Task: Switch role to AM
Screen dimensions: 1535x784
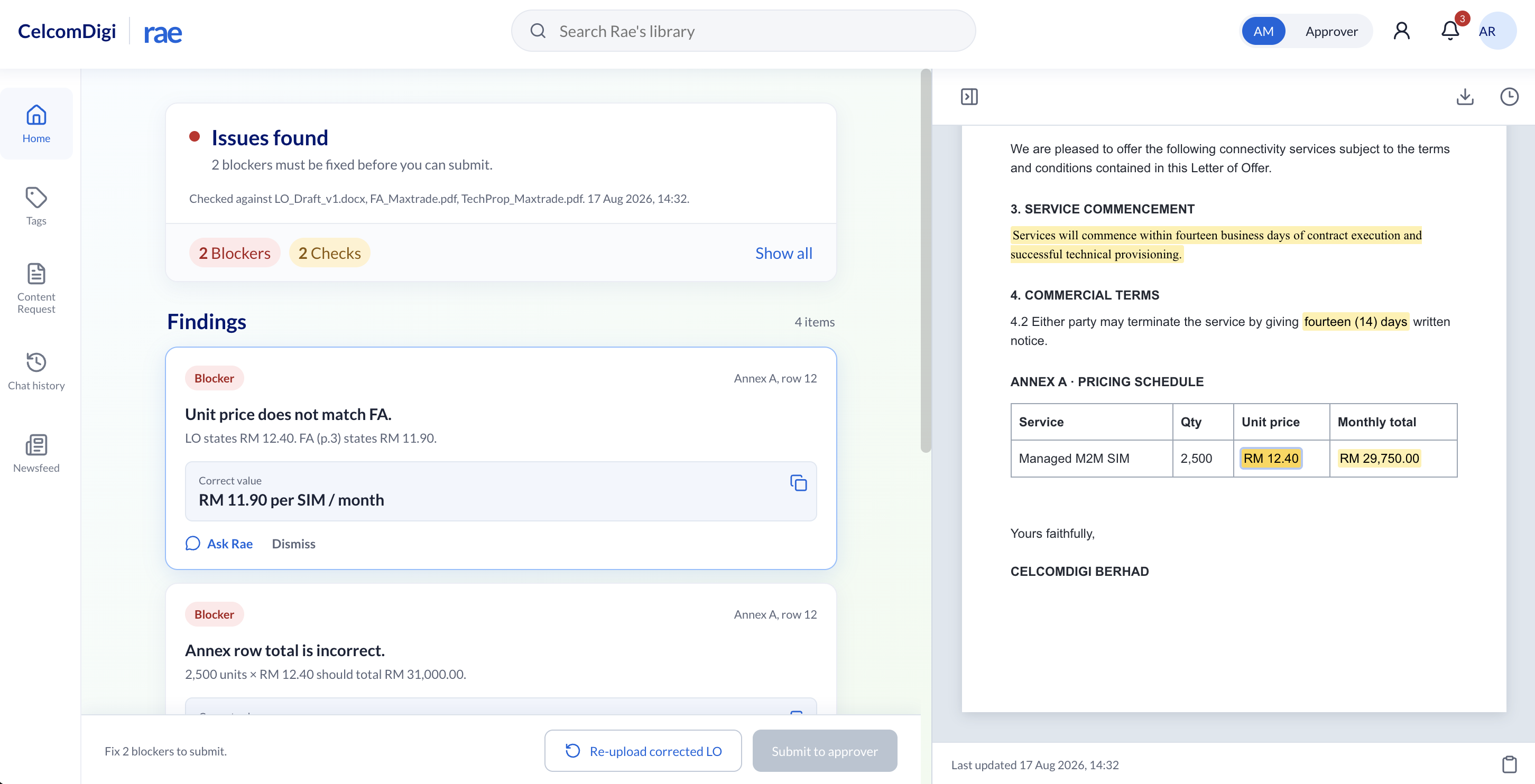Action: [1263, 31]
